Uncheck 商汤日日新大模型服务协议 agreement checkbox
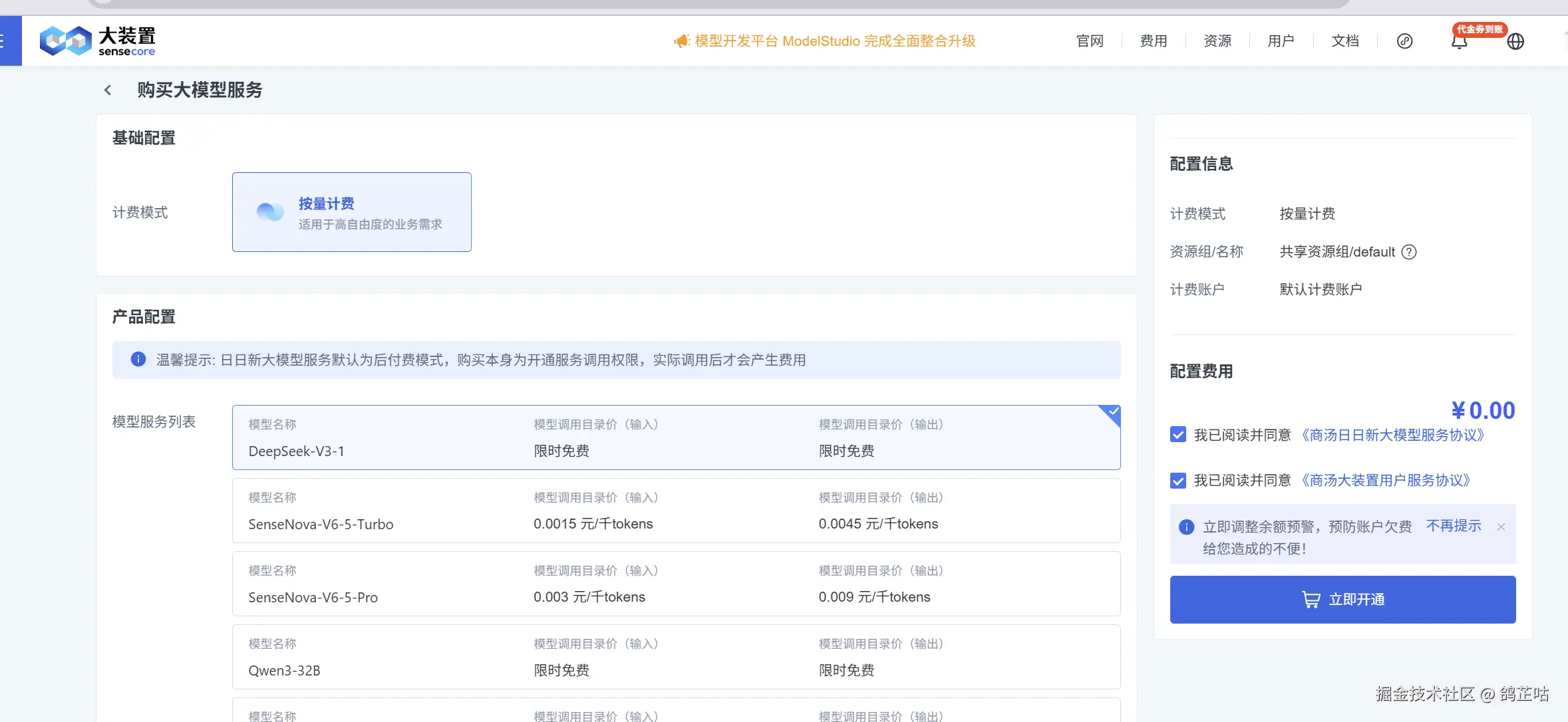Screen dimensions: 1568x722 tap(1178, 435)
